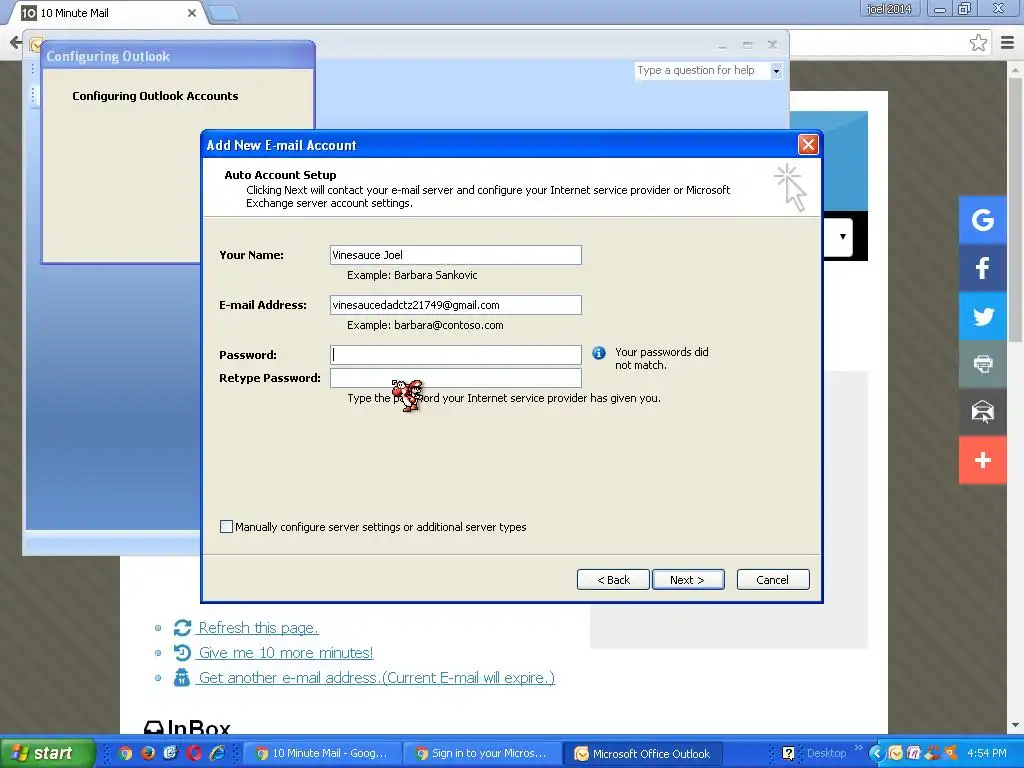Click the help icon in the taskbar
Screen dimensions: 1024x768
[788, 754]
